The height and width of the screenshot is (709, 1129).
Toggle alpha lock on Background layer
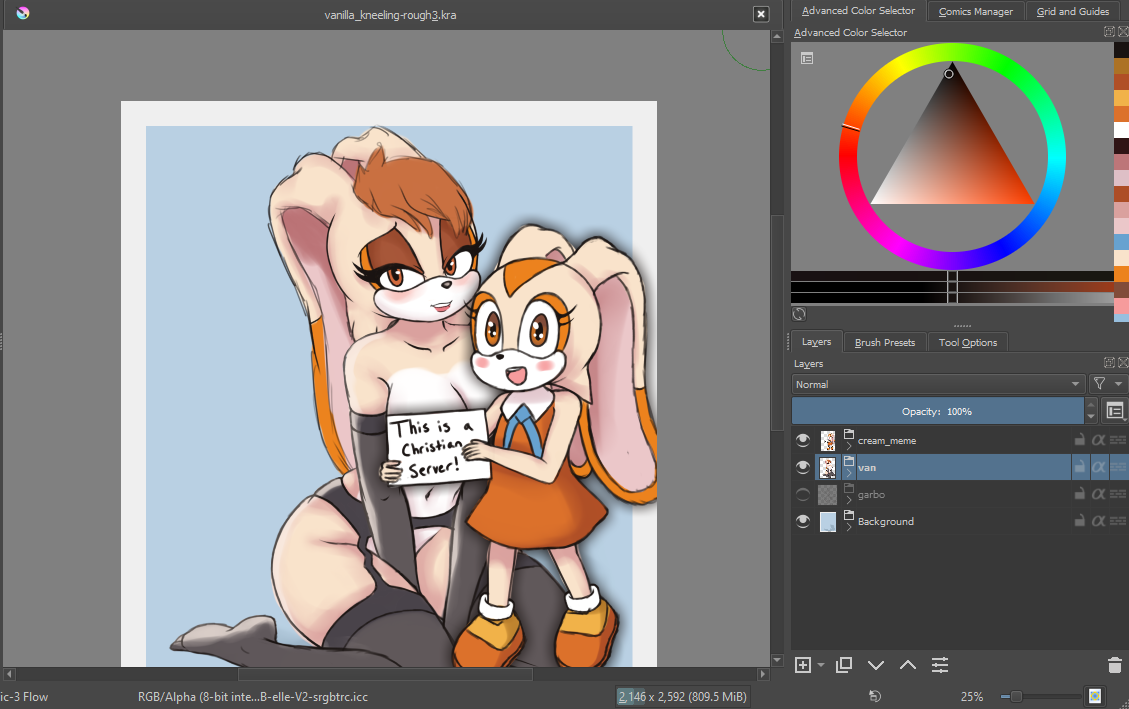click(1098, 521)
